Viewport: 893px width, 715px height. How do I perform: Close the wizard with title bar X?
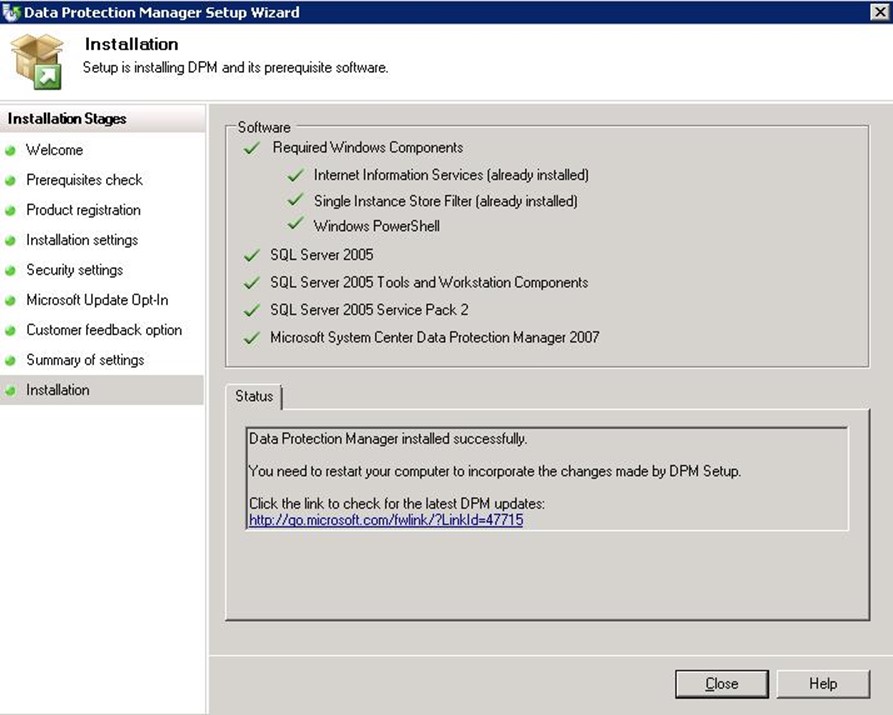pyautogui.click(x=878, y=12)
